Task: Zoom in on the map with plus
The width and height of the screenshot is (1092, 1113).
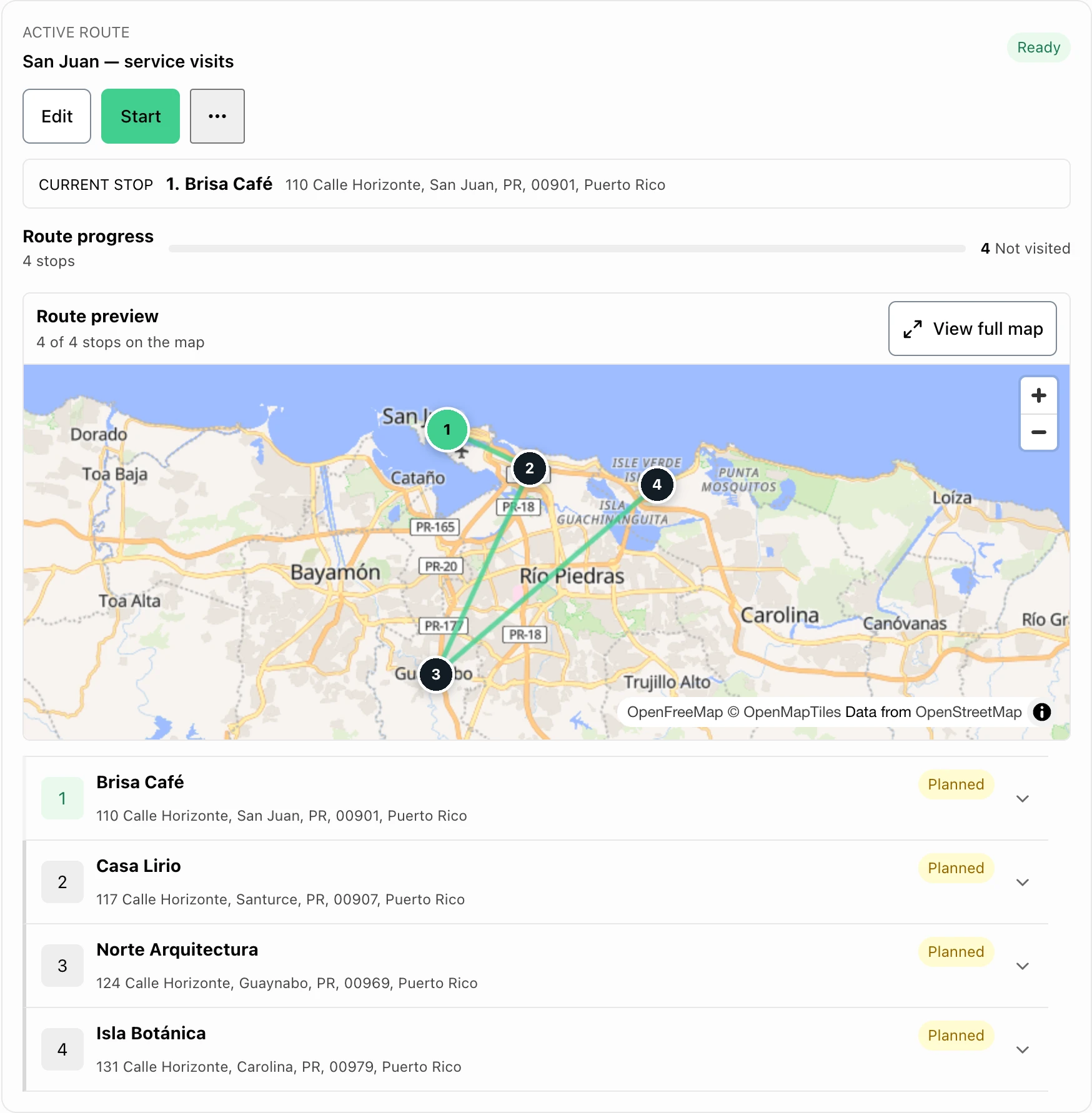Action: [x=1038, y=395]
